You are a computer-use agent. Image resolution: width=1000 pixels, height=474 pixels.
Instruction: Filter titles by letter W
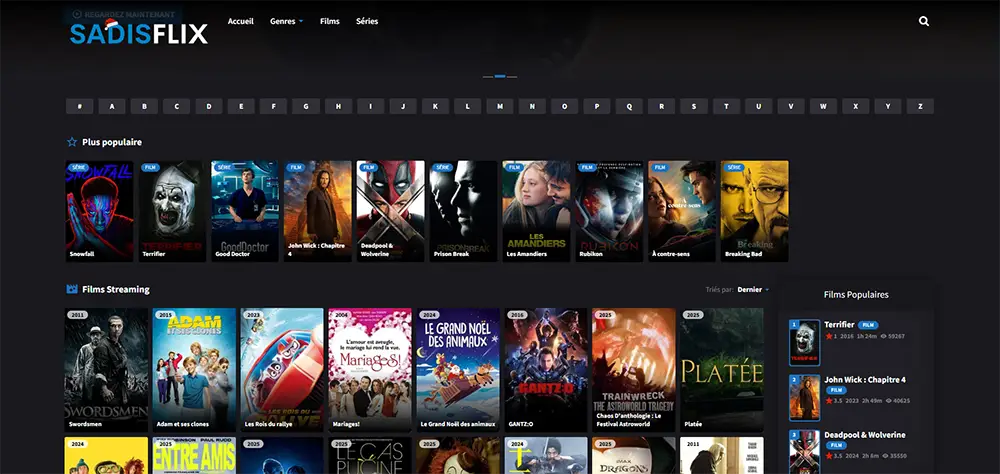pyautogui.click(x=823, y=107)
